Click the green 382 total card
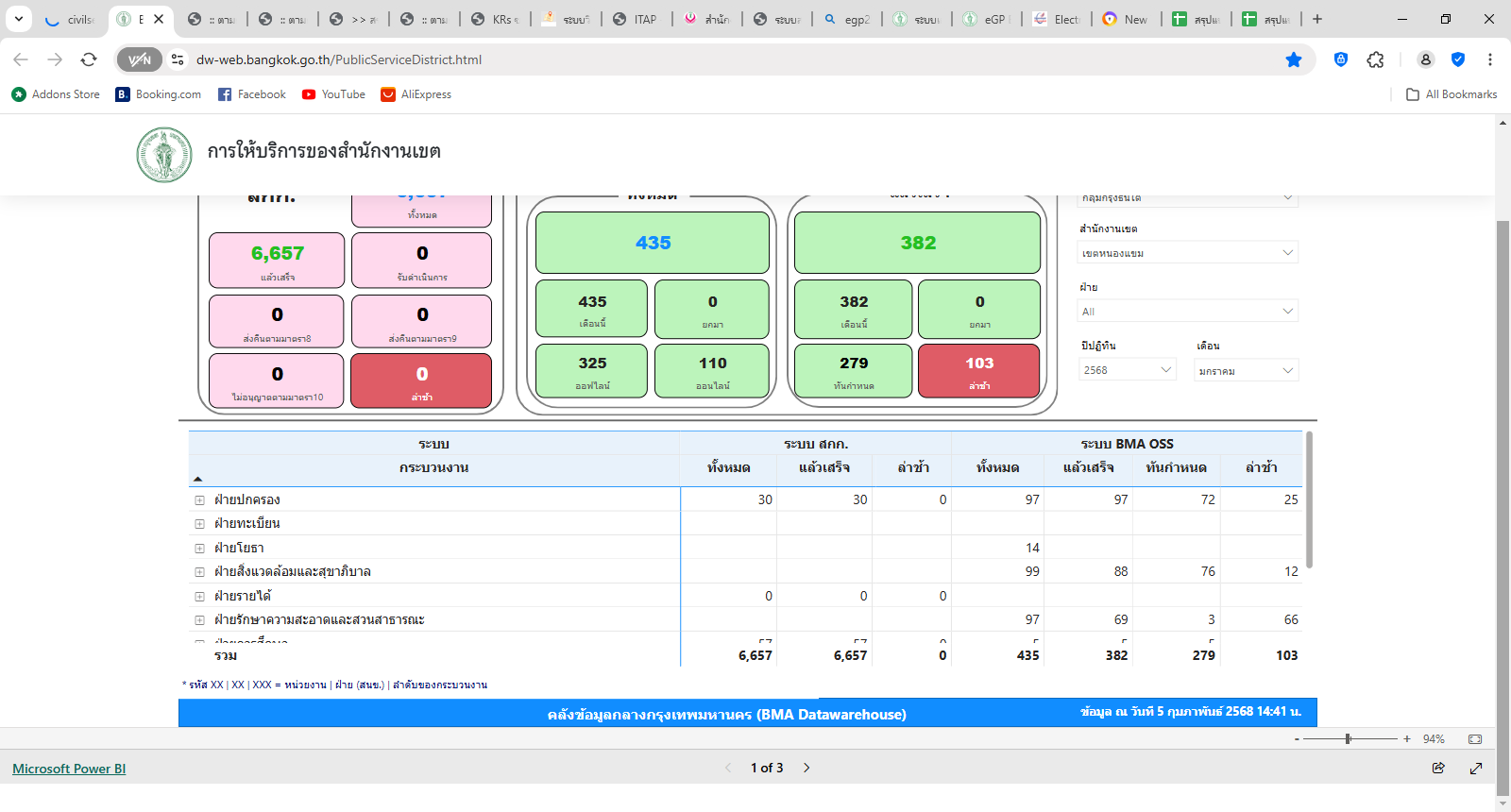 (917, 243)
